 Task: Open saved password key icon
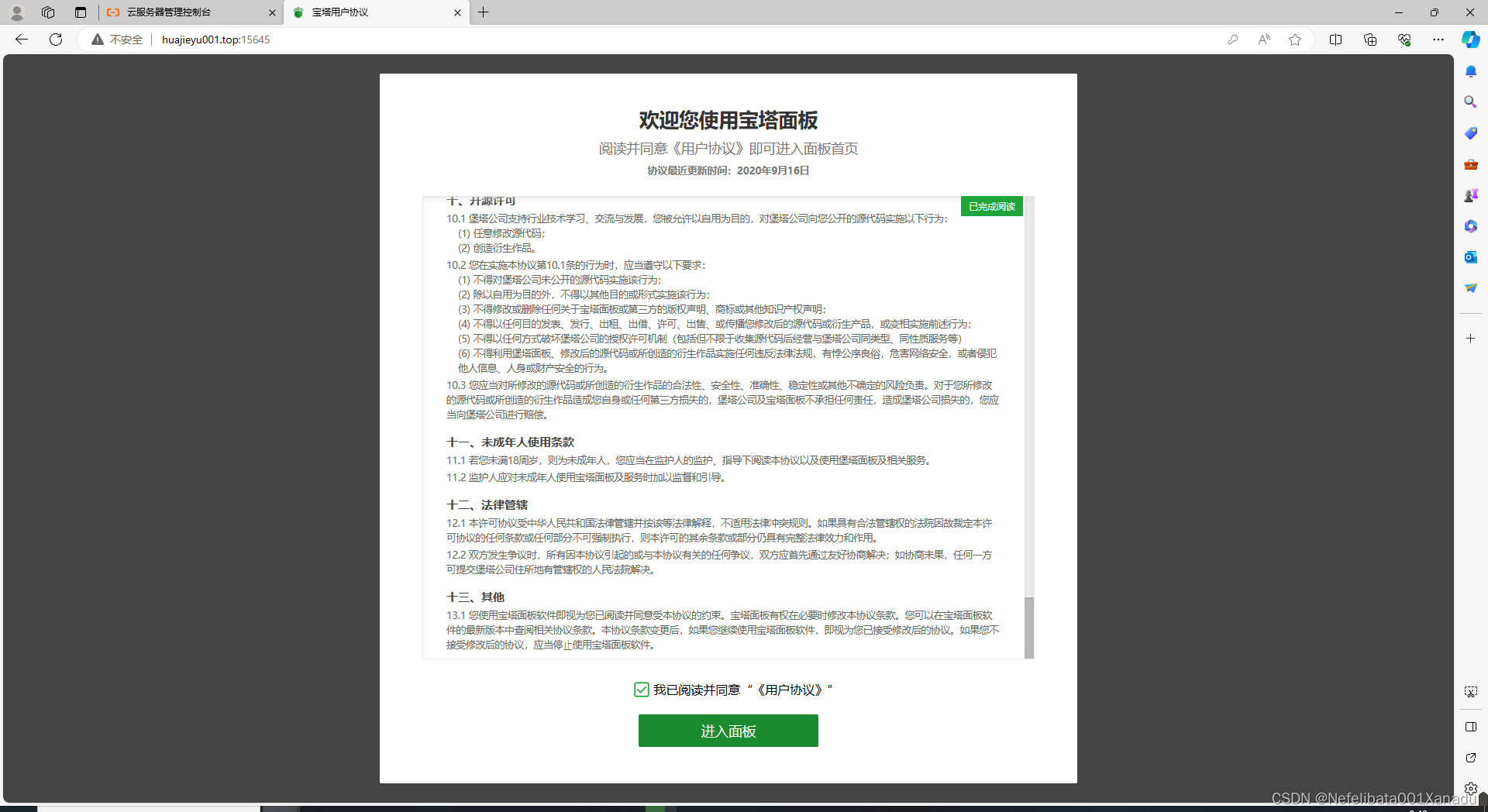(1233, 40)
